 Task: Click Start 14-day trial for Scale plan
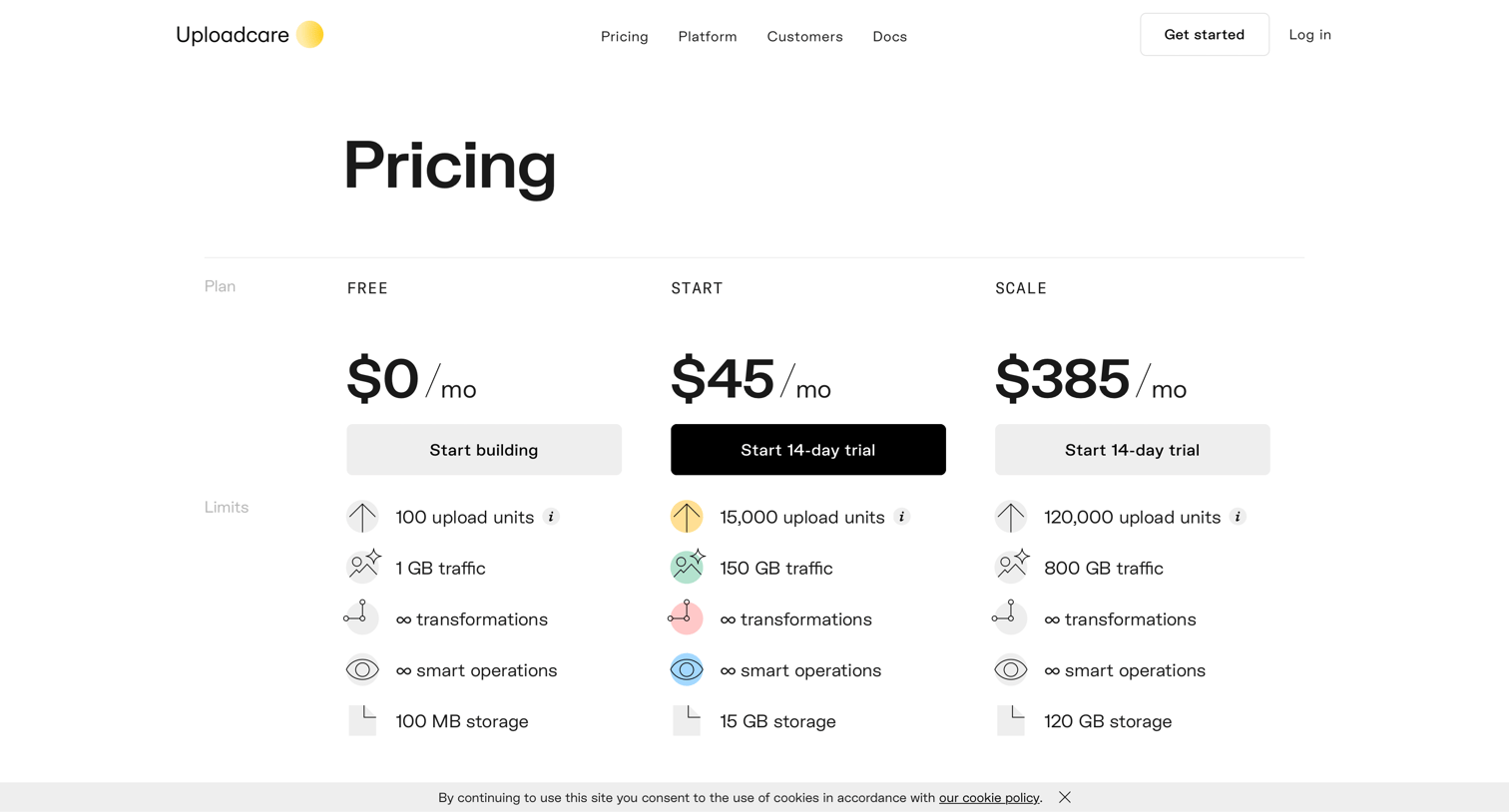[1132, 450]
